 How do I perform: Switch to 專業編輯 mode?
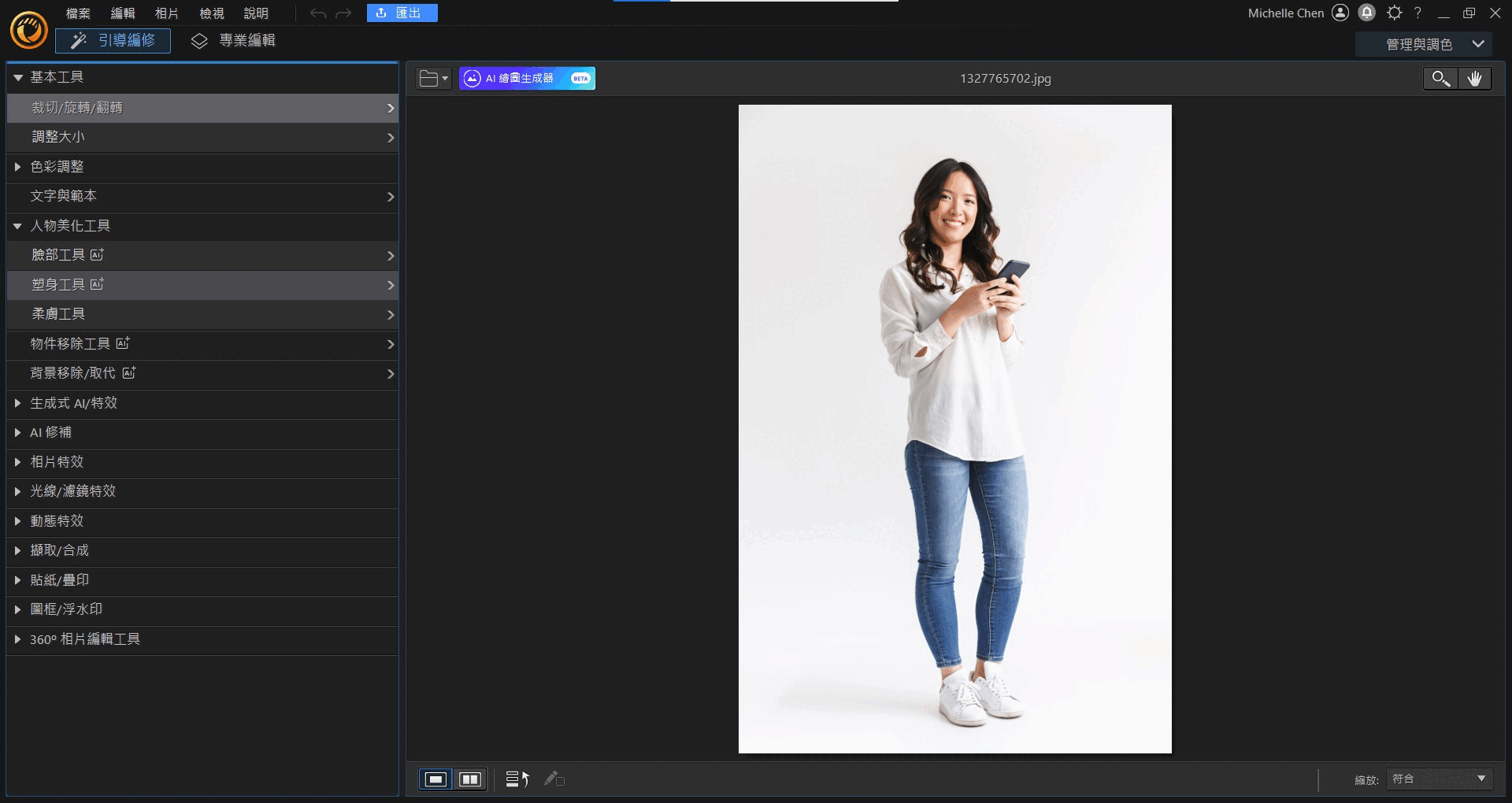click(234, 41)
